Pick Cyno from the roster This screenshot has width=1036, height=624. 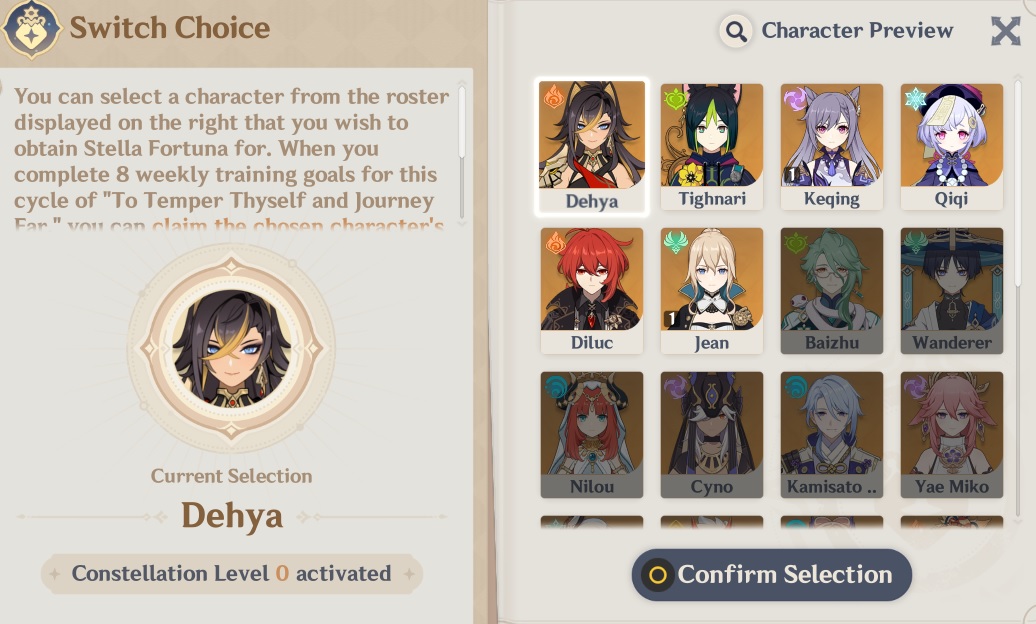click(x=712, y=435)
